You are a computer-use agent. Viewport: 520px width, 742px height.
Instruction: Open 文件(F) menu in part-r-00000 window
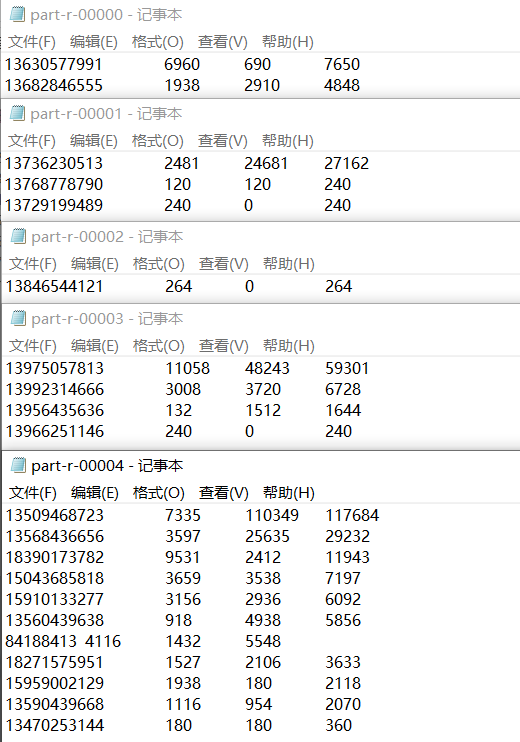(x=32, y=42)
